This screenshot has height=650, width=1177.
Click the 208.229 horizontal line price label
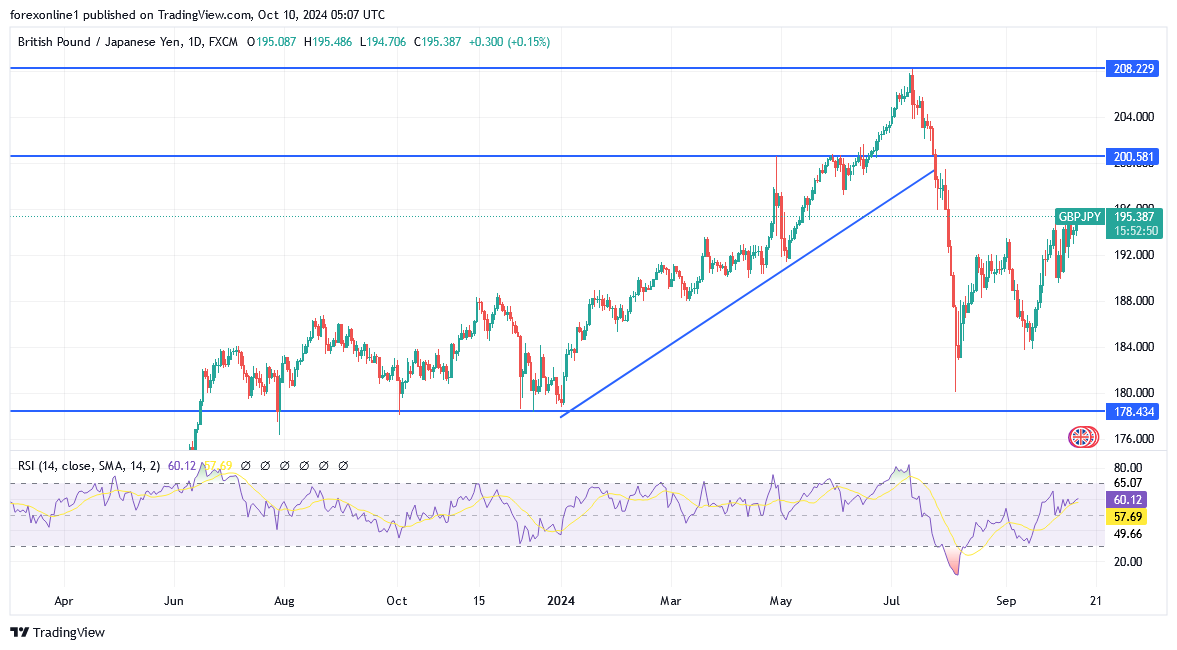coord(1134,68)
